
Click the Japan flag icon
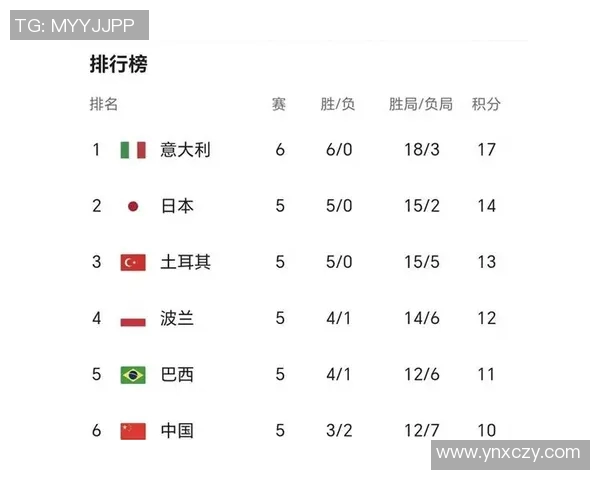pos(133,206)
